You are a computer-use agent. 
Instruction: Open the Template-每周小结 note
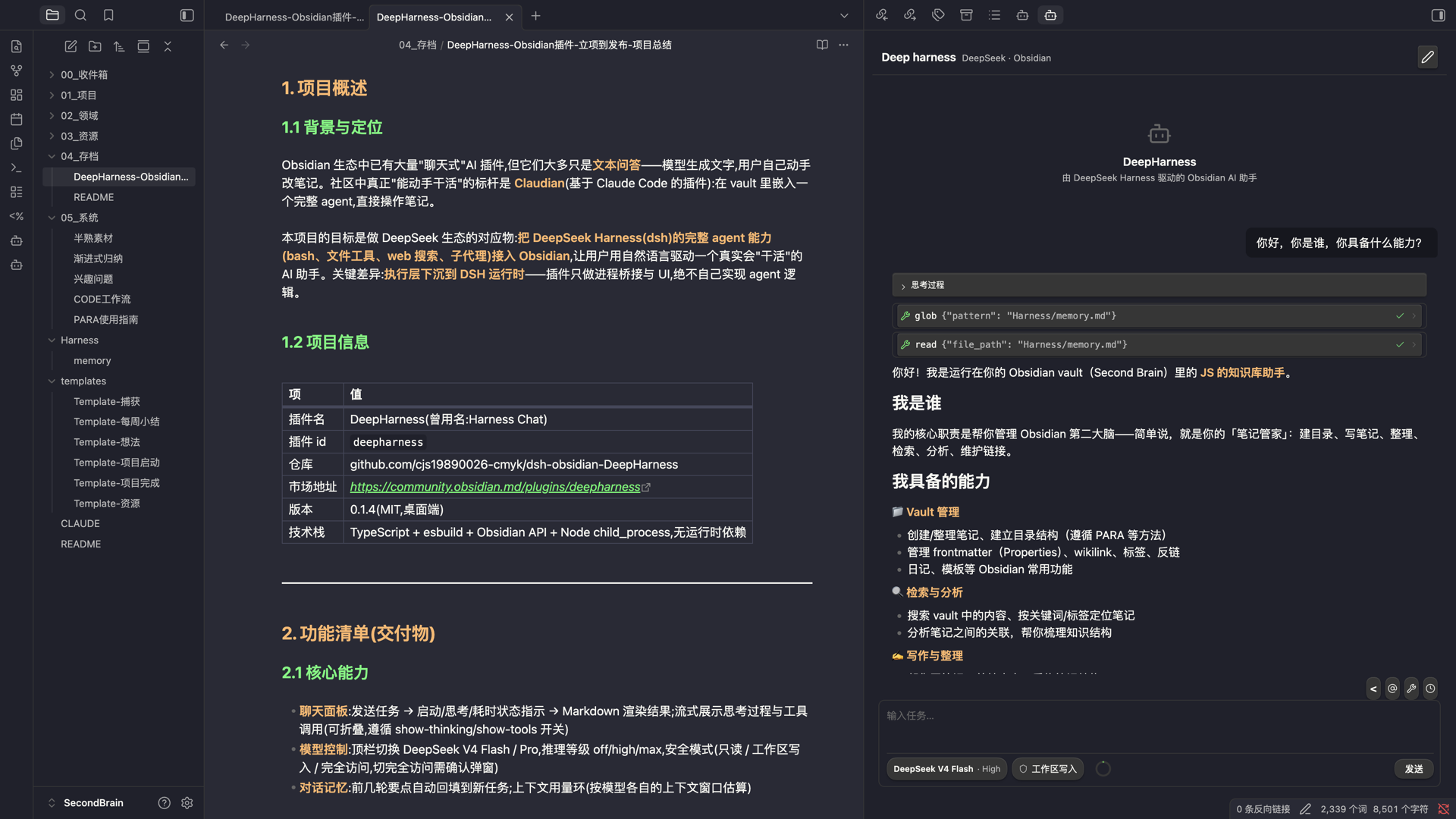tap(116, 422)
